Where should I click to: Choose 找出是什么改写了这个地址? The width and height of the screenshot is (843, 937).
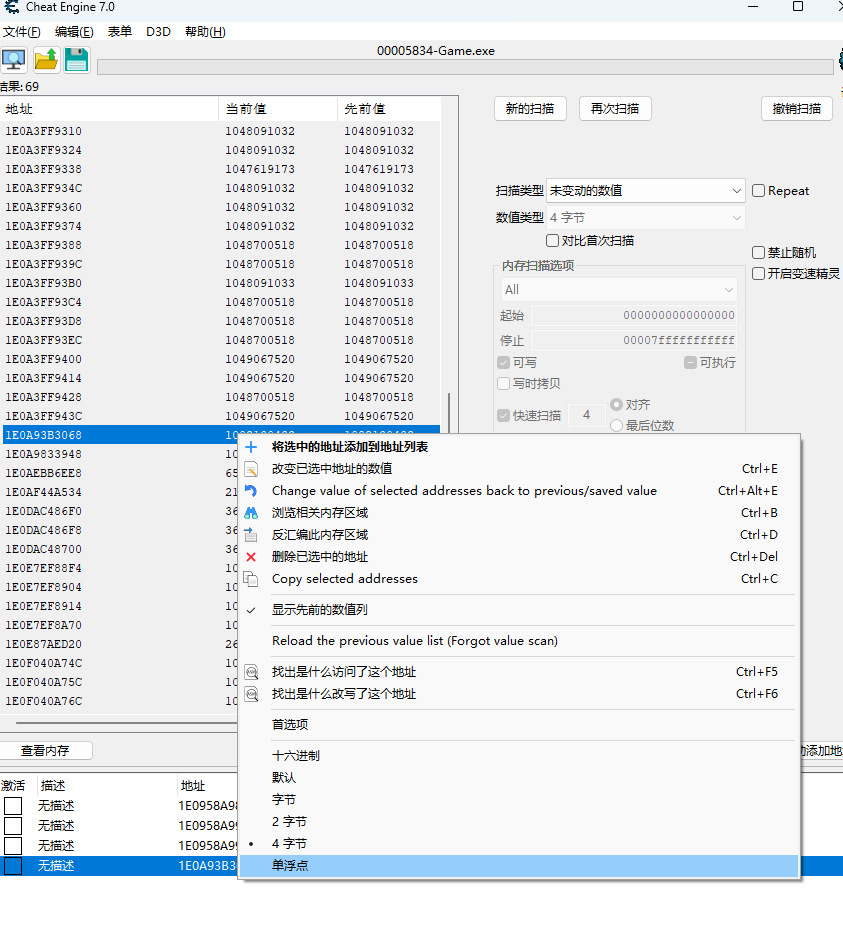click(519, 694)
